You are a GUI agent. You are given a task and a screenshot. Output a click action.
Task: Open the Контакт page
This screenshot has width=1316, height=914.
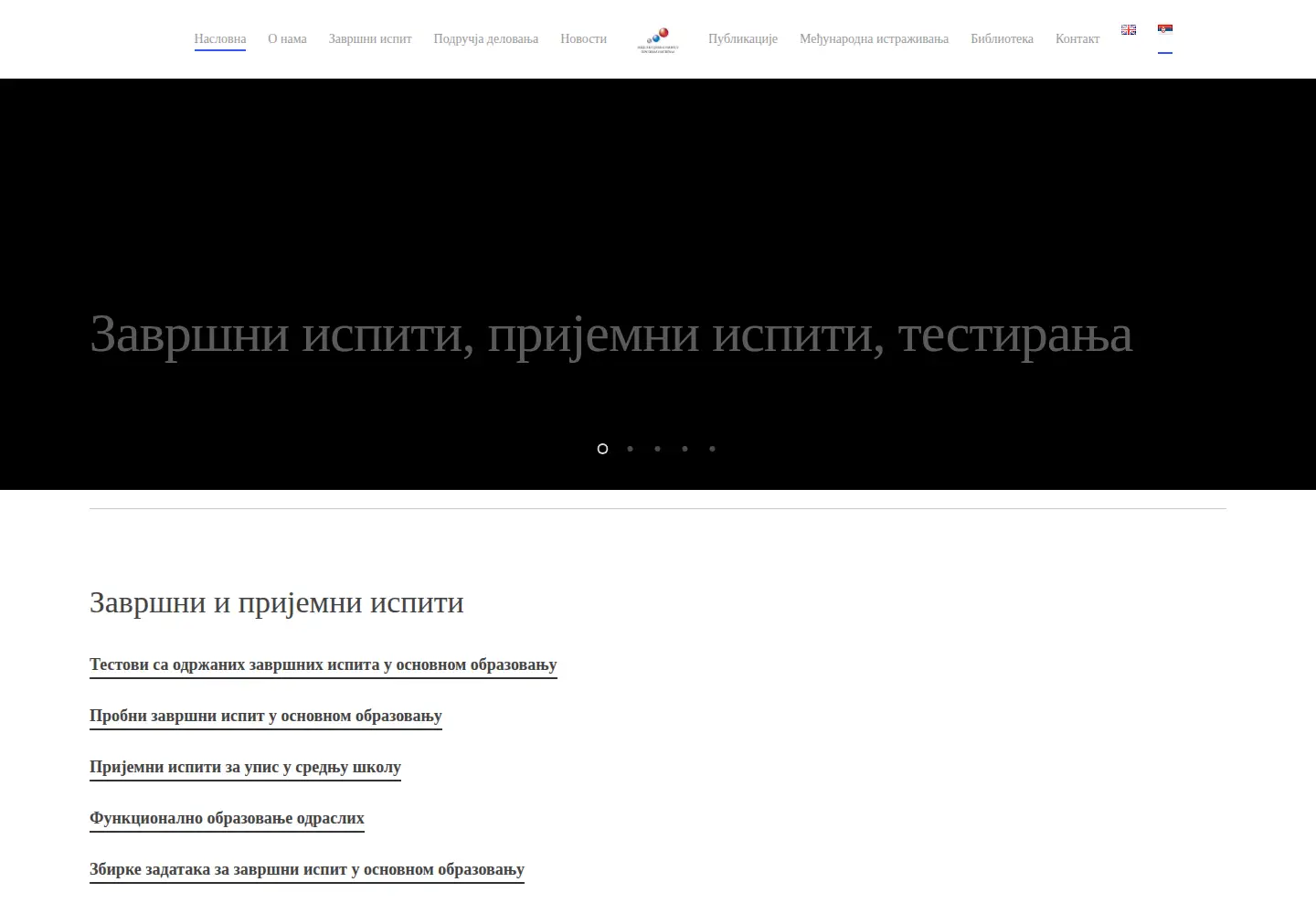(1077, 39)
